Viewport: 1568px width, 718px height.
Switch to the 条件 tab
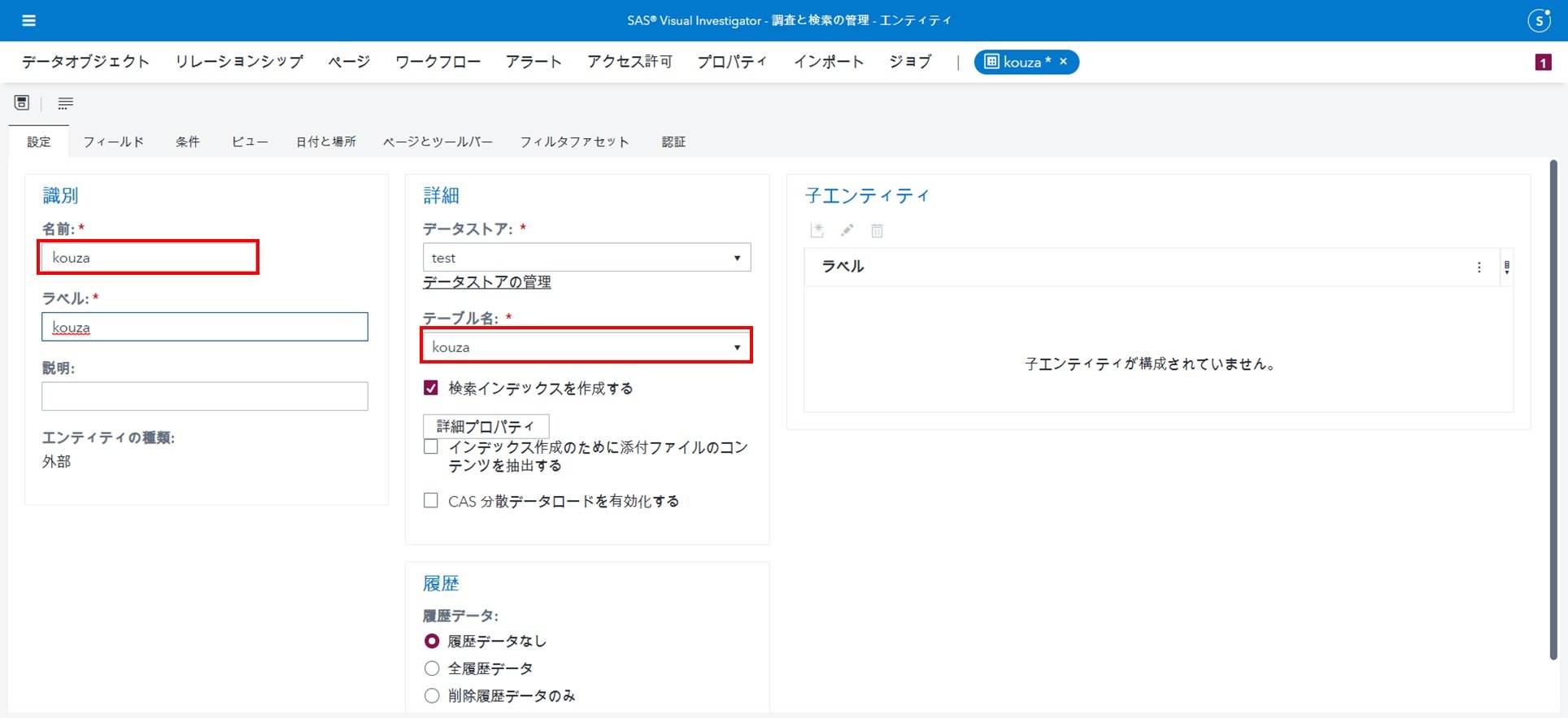click(x=187, y=141)
